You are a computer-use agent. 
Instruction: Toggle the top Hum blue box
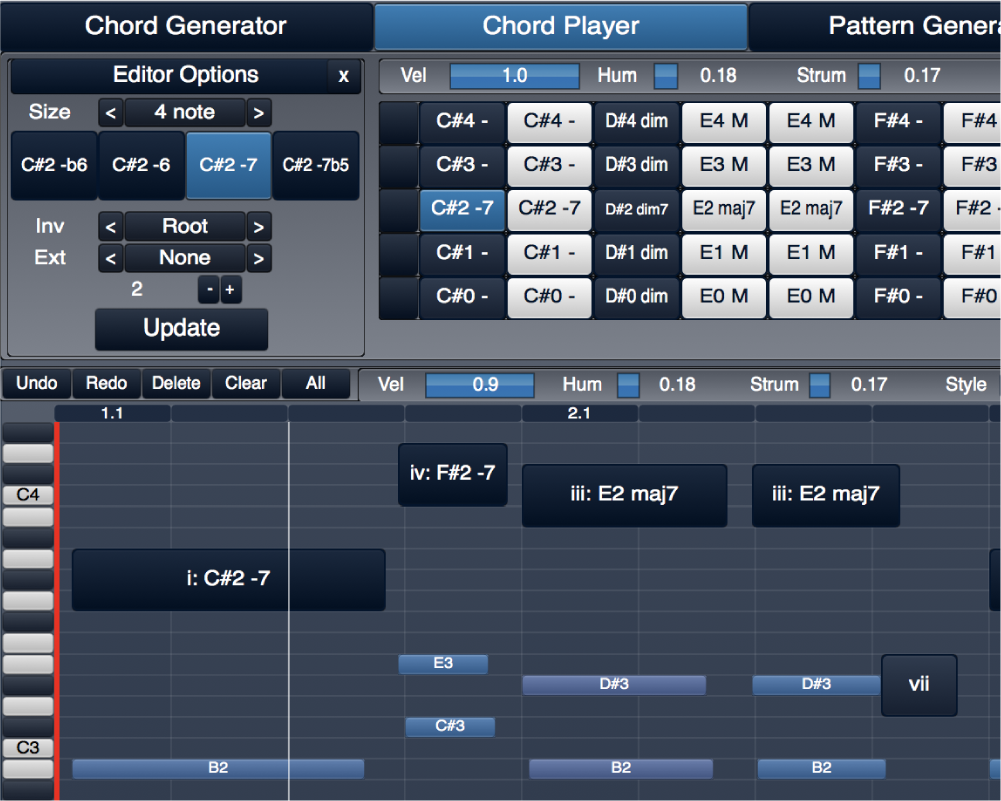(x=666, y=76)
